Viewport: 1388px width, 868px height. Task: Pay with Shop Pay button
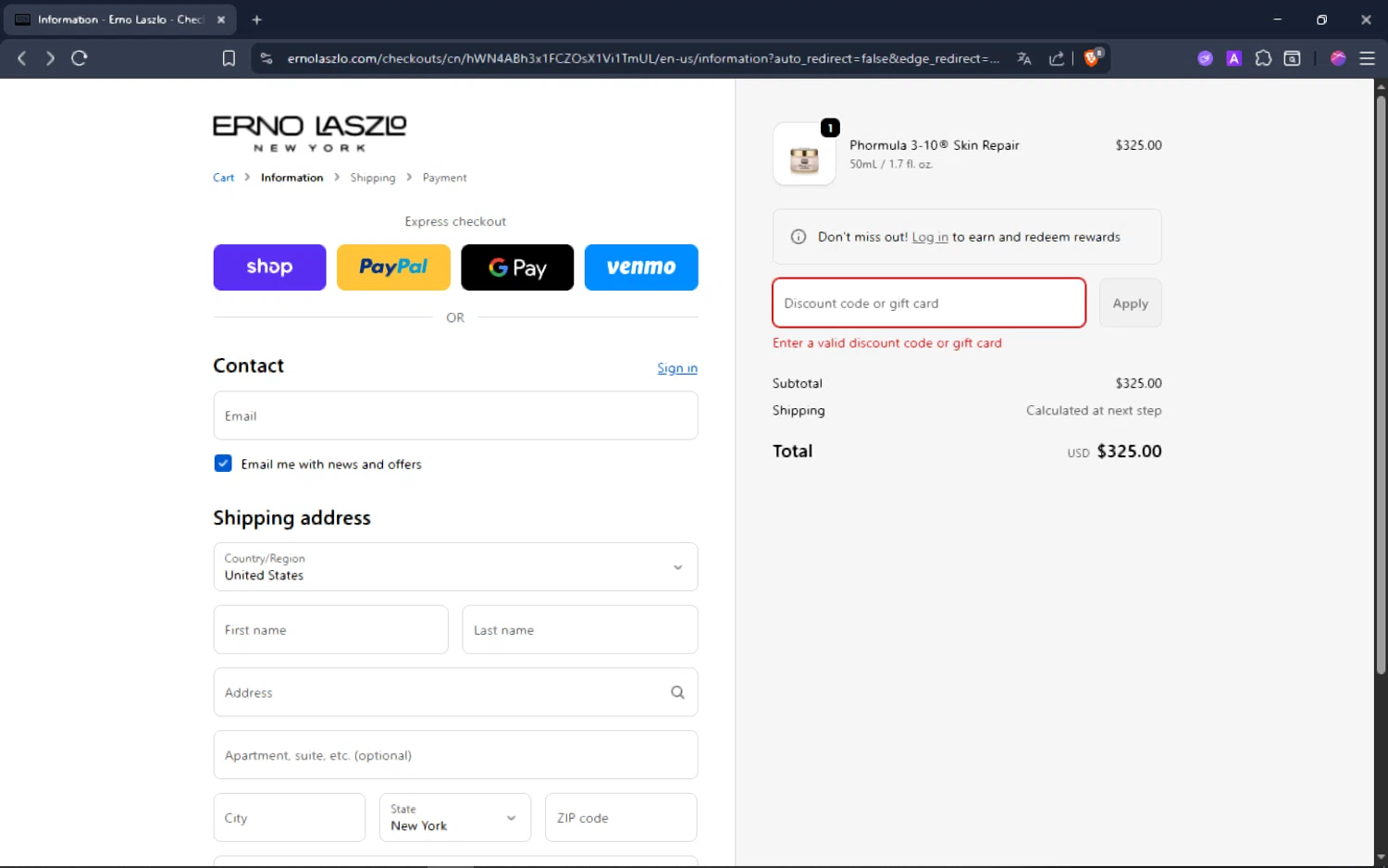pyautogui.click(x=269, y=267)
